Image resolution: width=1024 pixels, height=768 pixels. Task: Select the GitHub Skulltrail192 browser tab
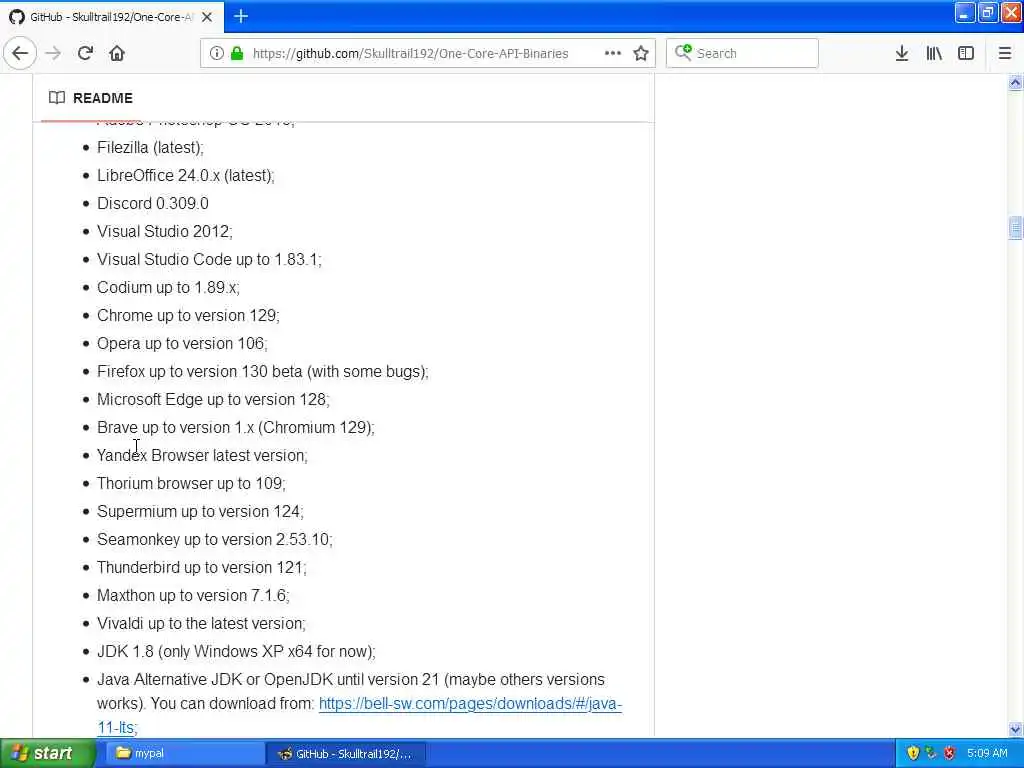(x=112, y=17)
